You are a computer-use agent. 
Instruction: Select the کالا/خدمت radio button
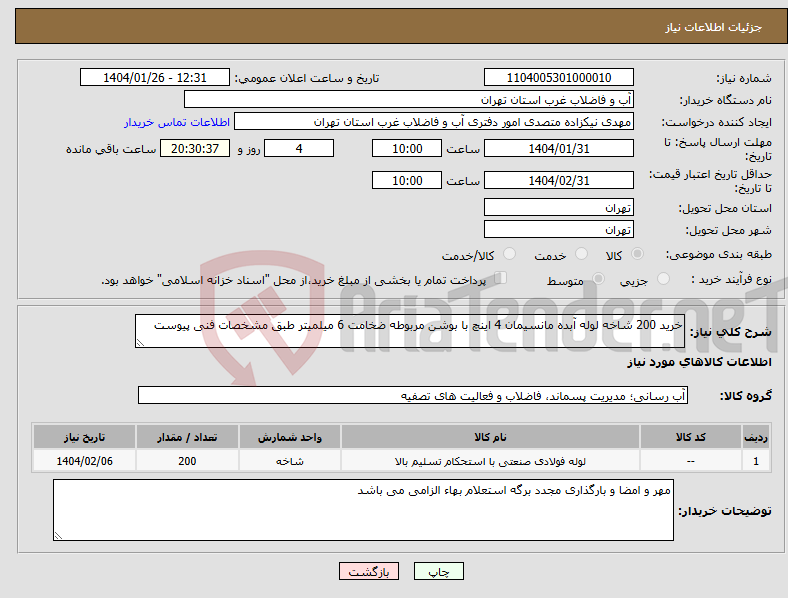(x=509, y=254)
